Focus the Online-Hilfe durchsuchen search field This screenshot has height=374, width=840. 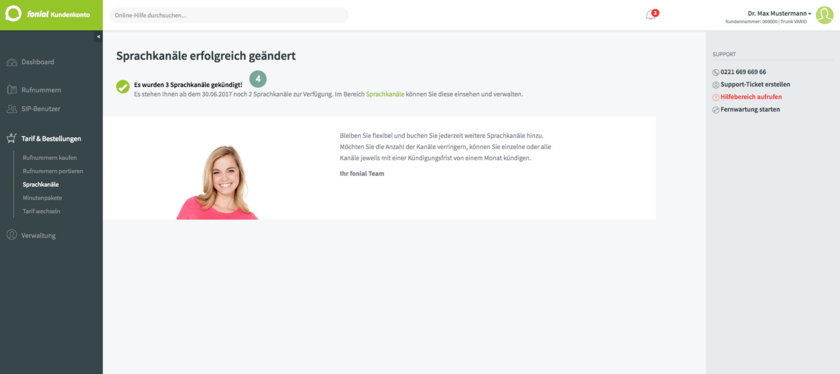coord(229,15)
